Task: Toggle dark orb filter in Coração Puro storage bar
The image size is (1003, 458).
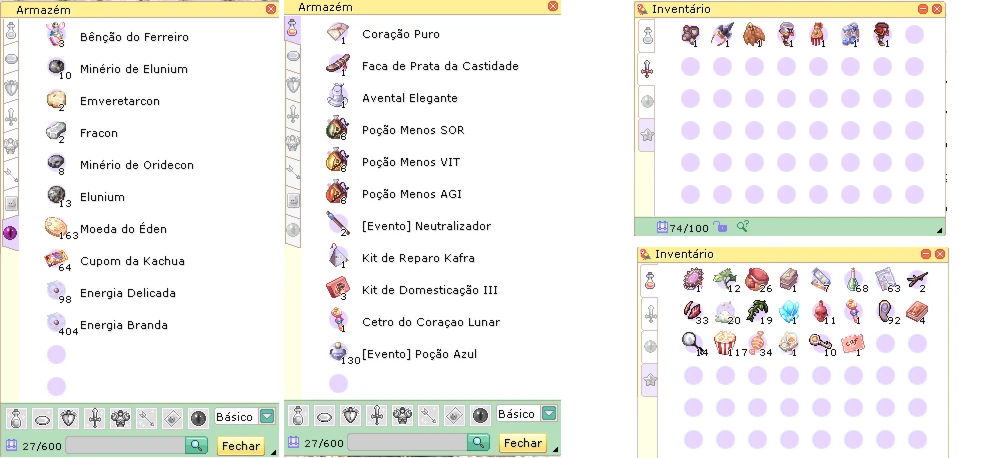Action: click(x=480, y=416)
